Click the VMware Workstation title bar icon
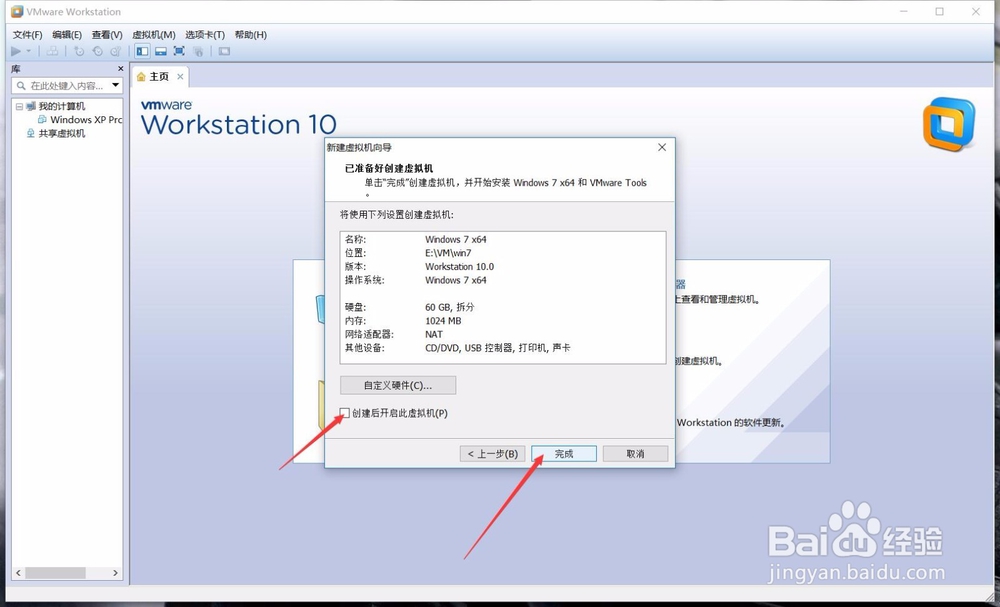Viewport: 1000px width, 607px height. tap(17, 11)
